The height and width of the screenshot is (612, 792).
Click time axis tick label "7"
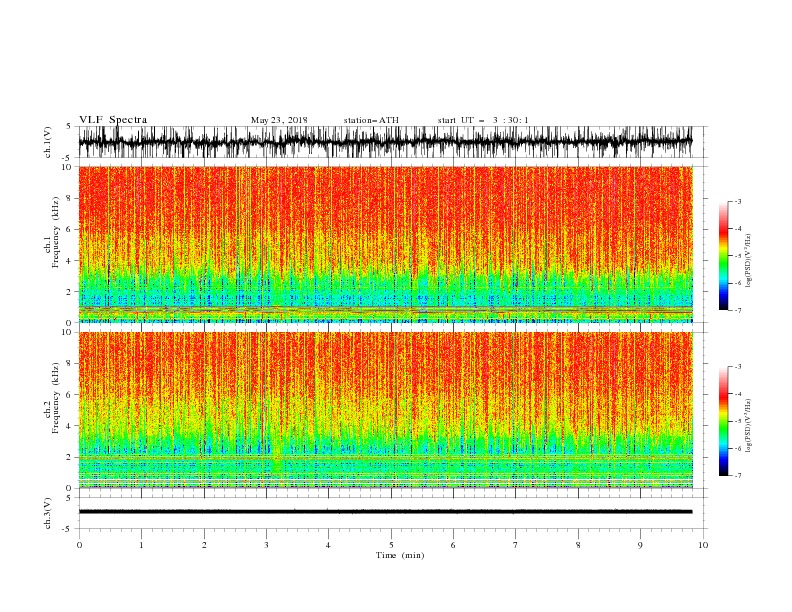coord(515,545)
